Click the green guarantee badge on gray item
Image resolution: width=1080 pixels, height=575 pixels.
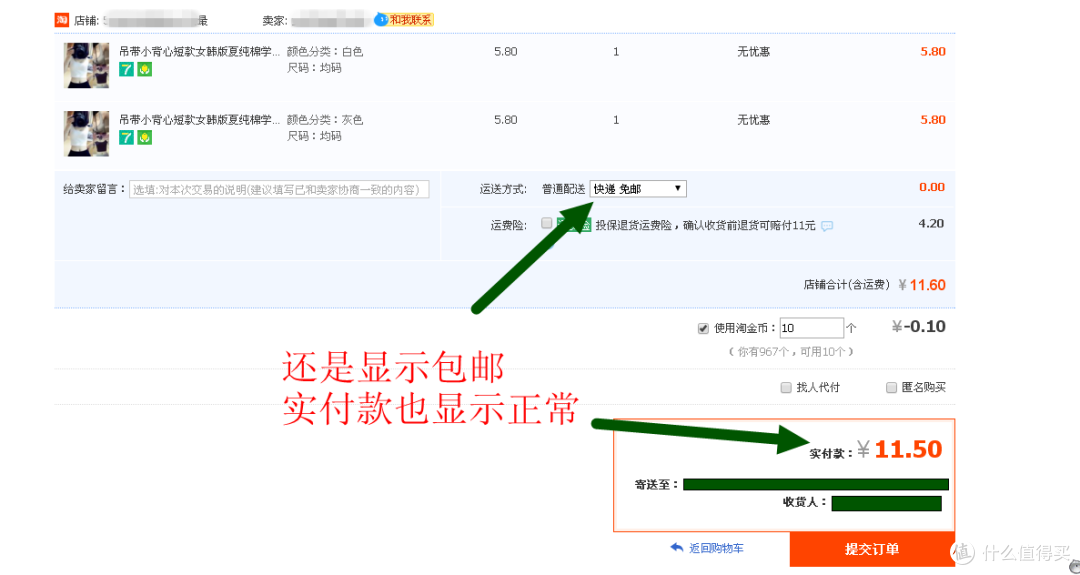144,137
